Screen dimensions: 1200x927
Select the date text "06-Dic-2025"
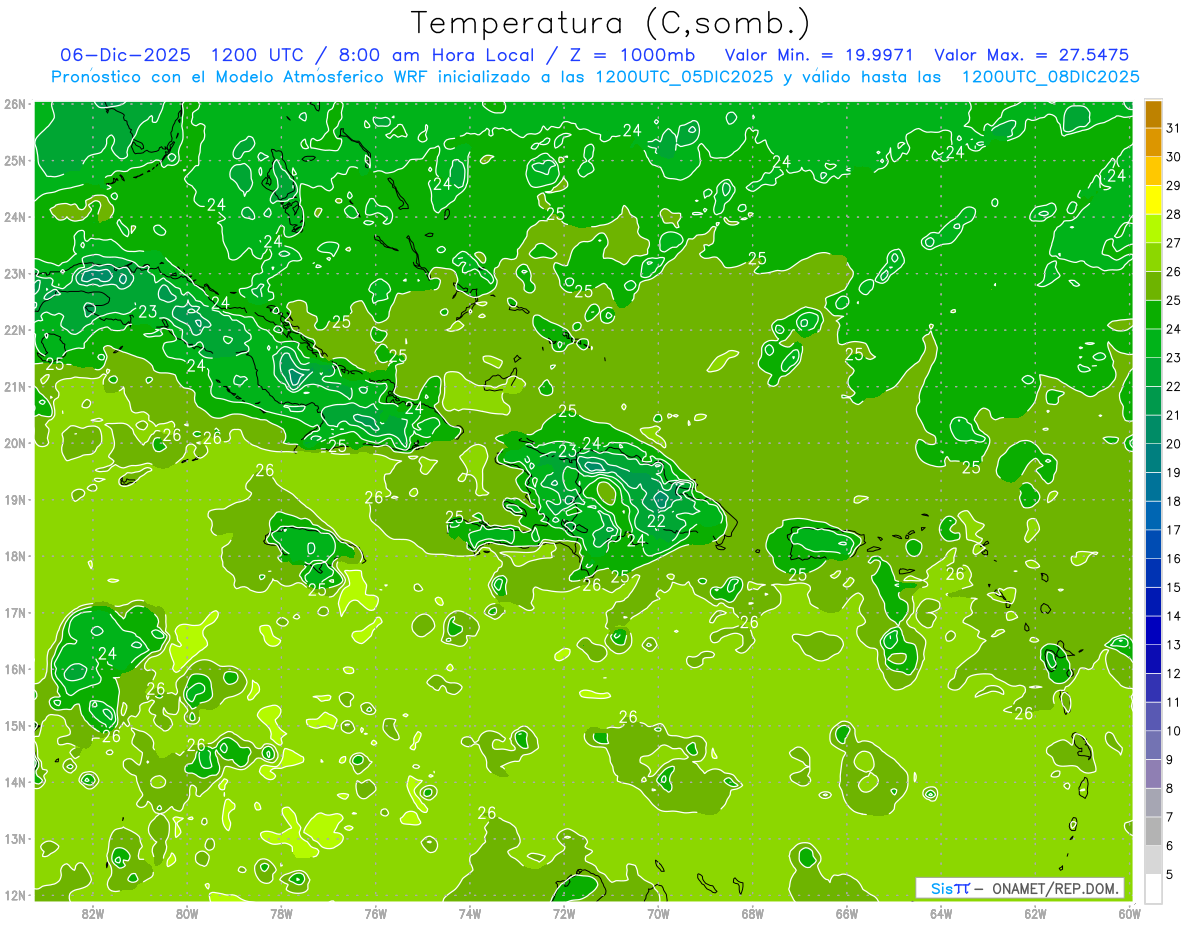(125, 55)
